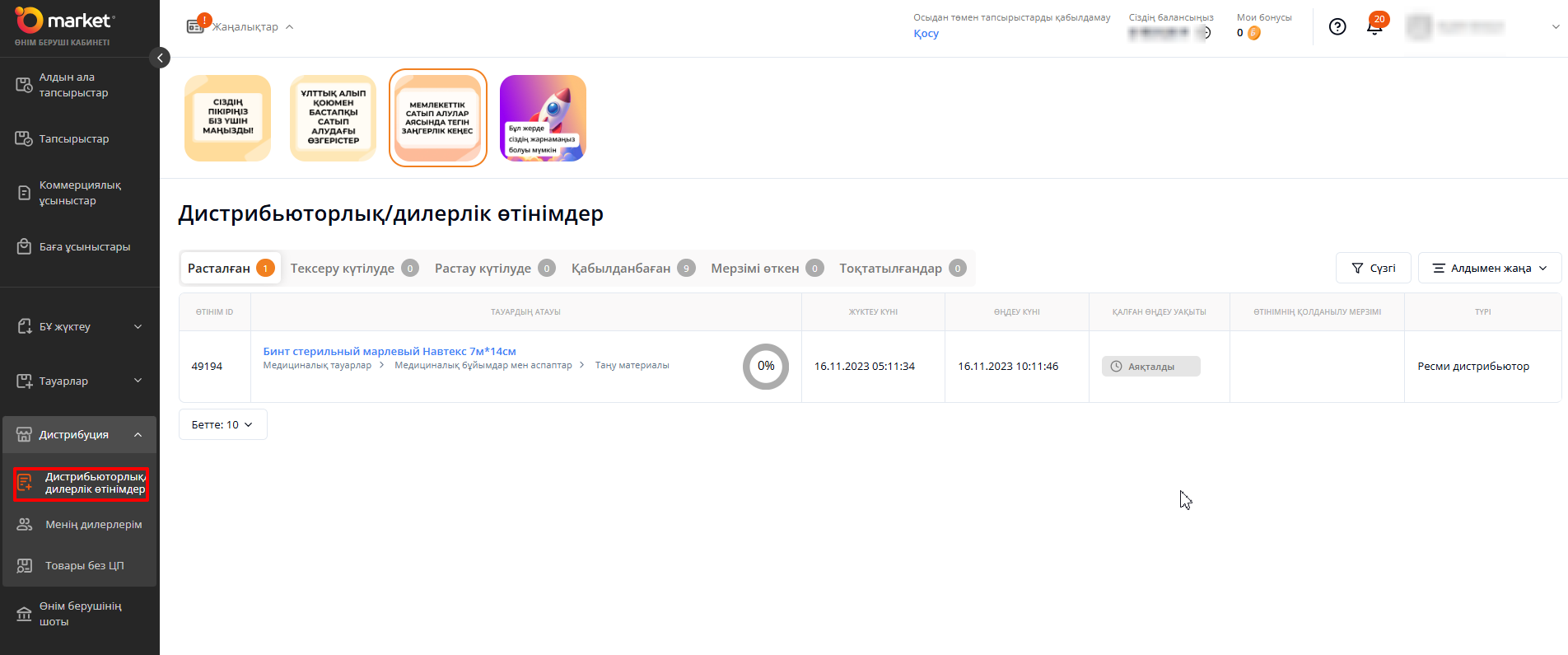Switch to the Мерзімі өткен tab

pos(768,268)
